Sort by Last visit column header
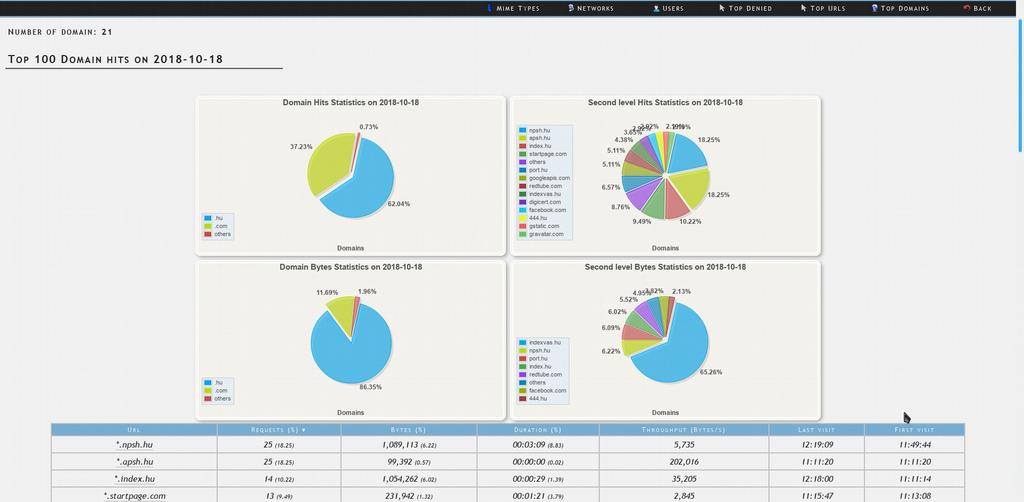This screenshot has height=502, width=1024. (x=816, y=430)
